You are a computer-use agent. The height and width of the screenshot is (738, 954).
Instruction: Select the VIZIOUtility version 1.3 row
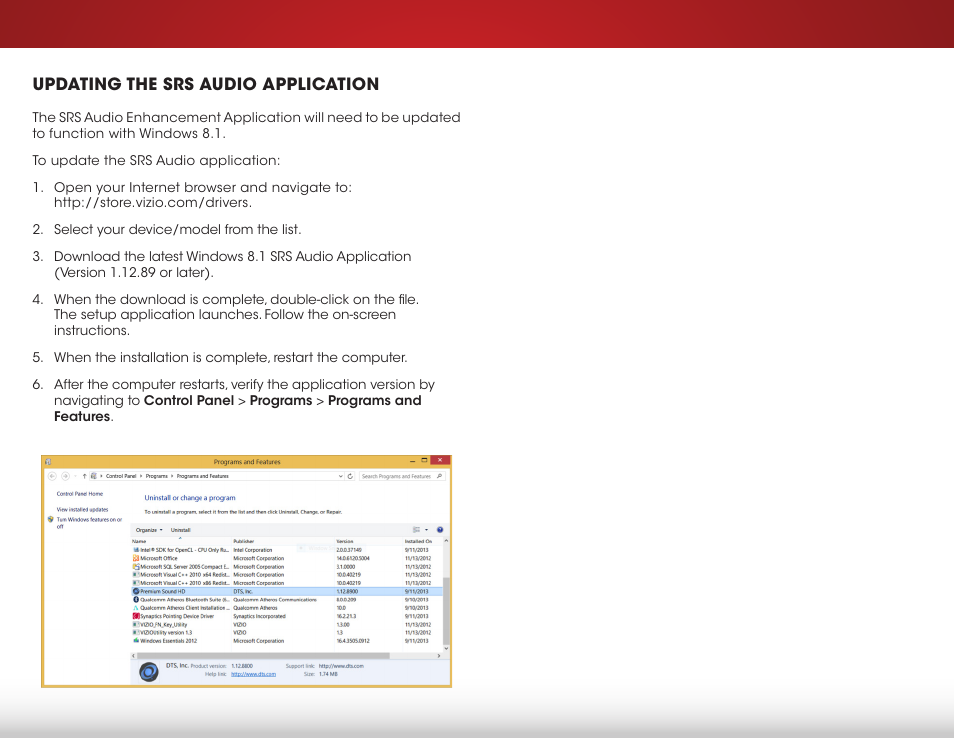click(x=287, y=633)
